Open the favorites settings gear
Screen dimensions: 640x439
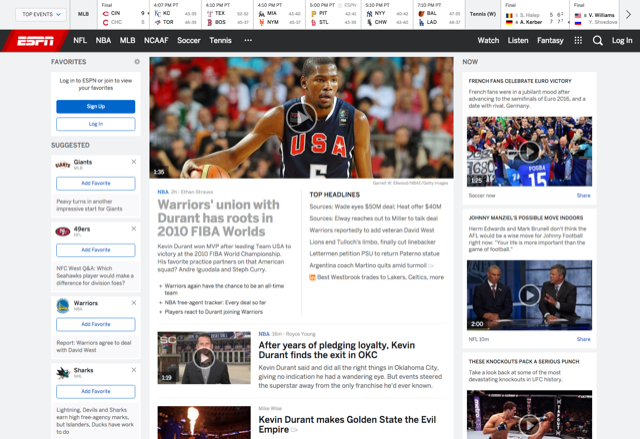point(137,62)
